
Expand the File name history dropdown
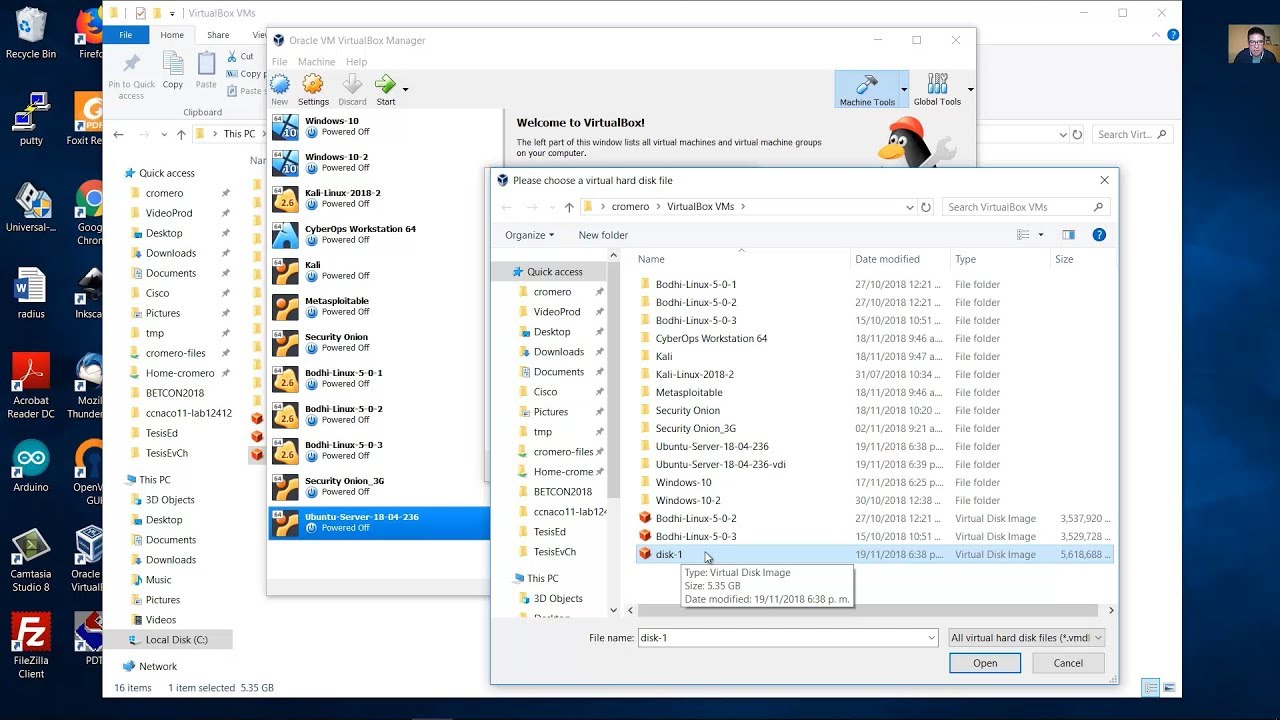(x=931, y=637)
